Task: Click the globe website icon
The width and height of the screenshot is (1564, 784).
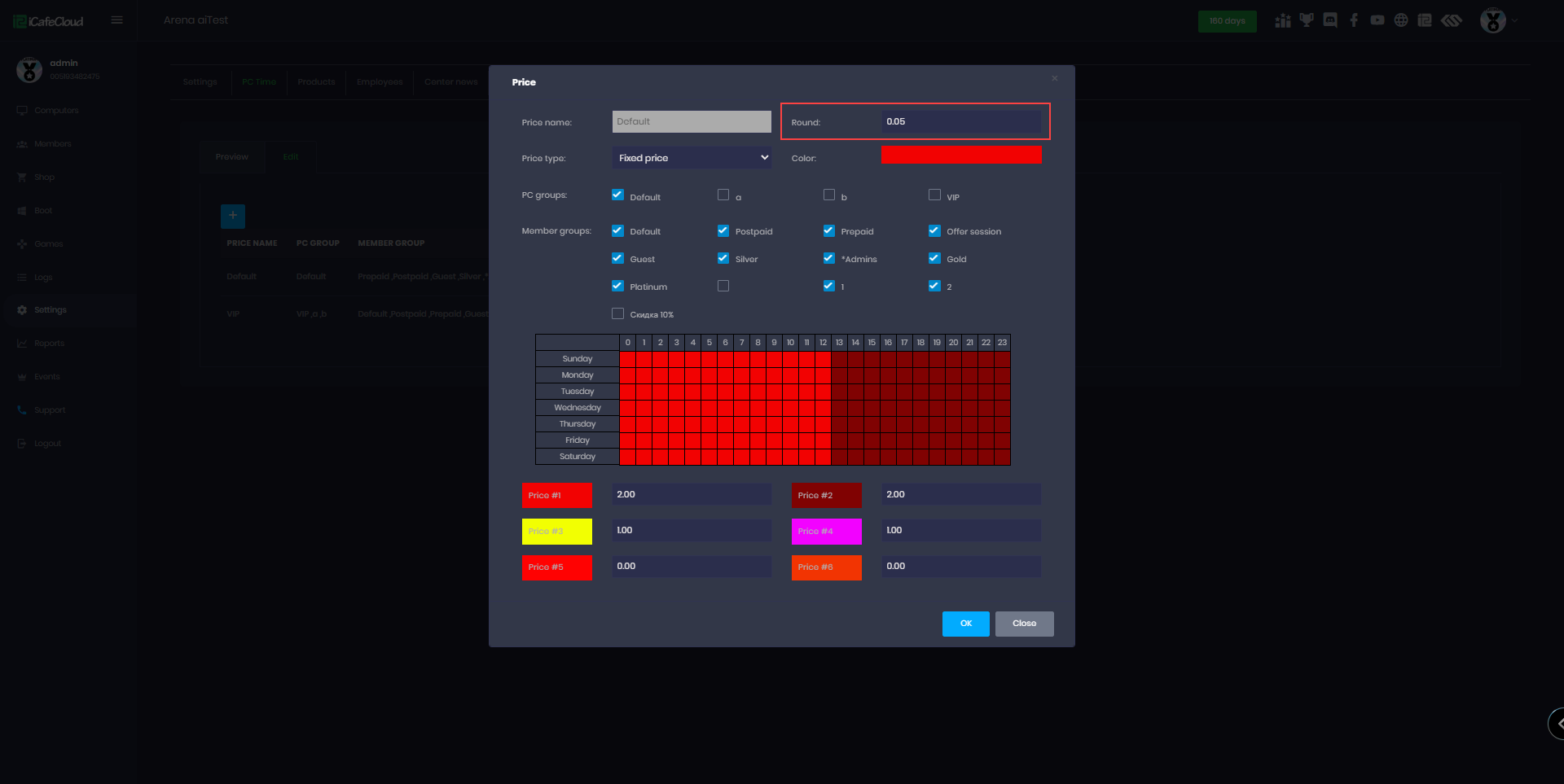Action: [x=1401, y=20]
